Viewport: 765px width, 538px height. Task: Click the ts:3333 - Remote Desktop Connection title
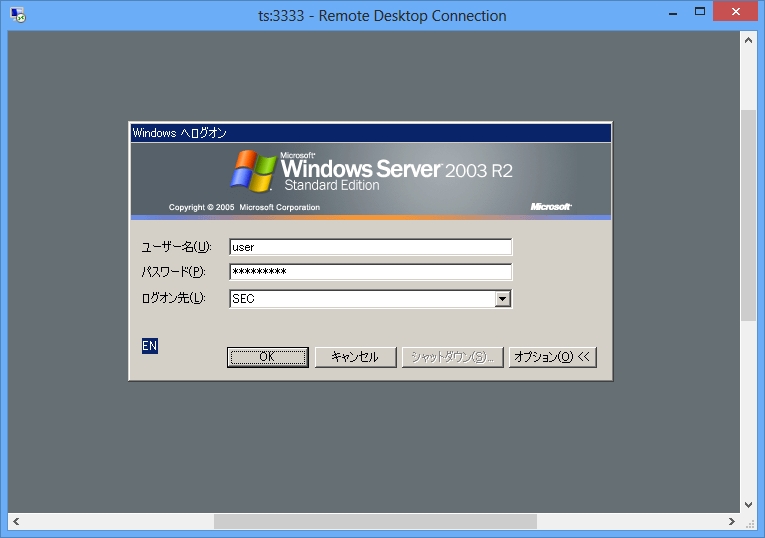[x=382, y=16]
